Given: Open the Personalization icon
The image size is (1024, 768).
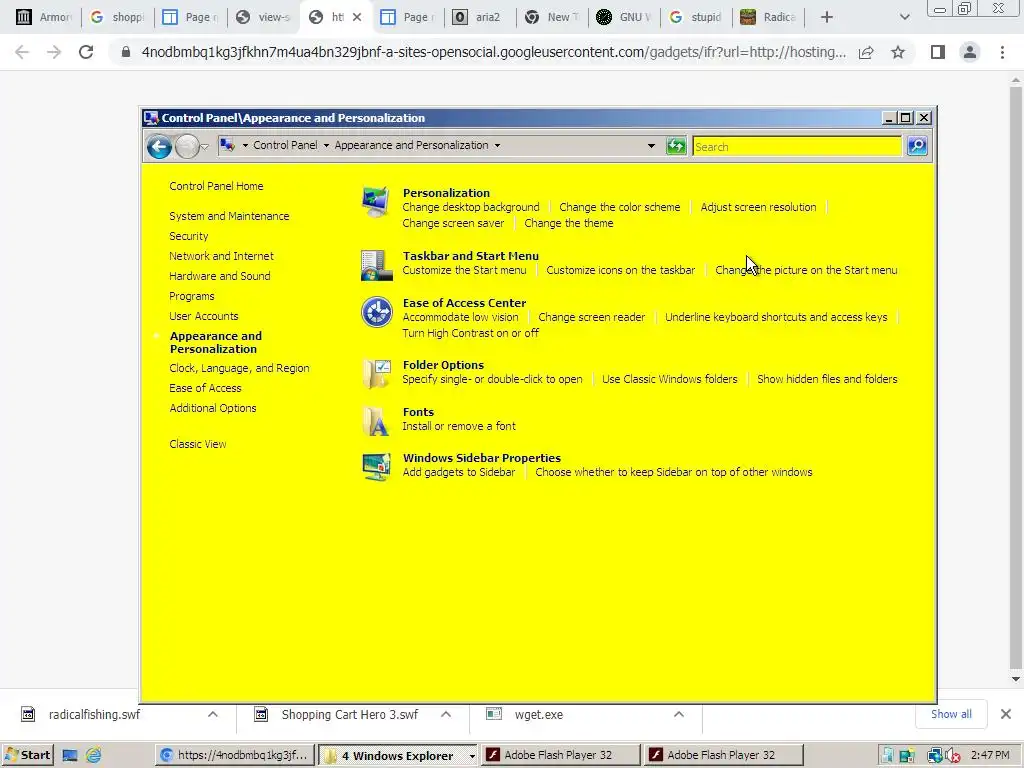Looking at the screenshot, I should coord(376,201).
